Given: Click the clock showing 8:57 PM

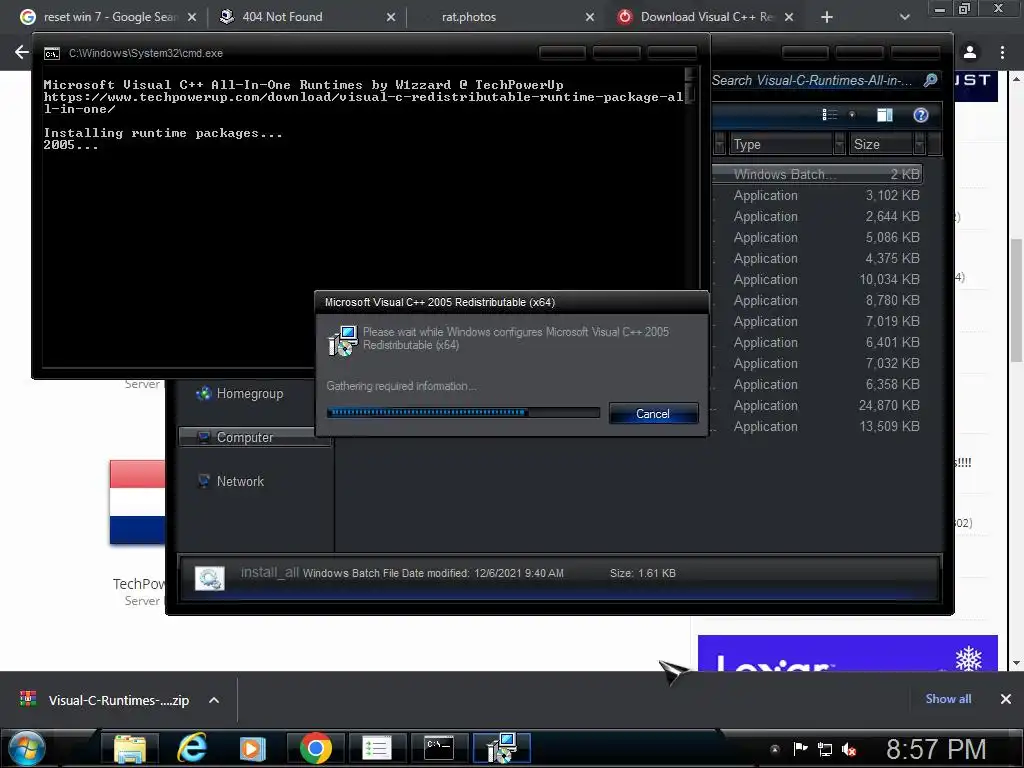Looking at the screenshot, I should coord(936,749).
